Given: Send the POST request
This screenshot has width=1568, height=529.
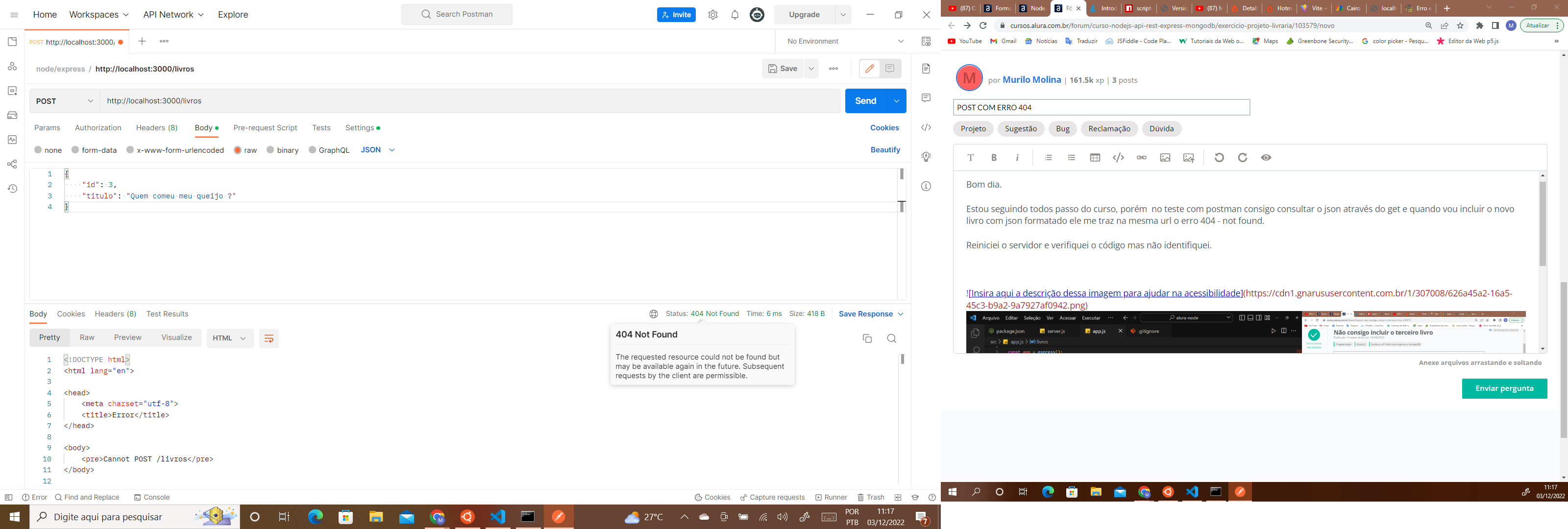Looking at the screenshot, I should (x=865, y=101).
